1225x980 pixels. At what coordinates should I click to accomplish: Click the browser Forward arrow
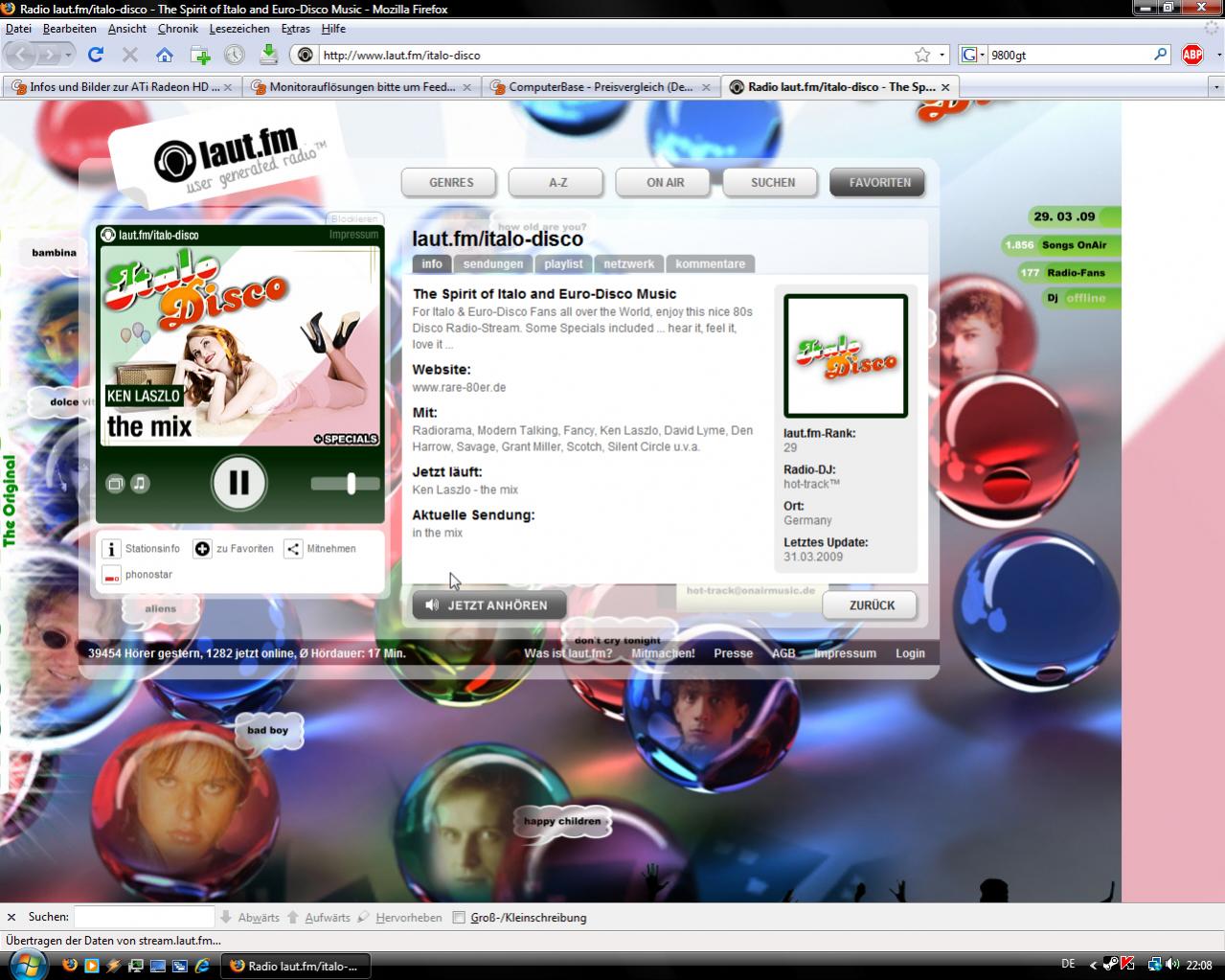pyautogui.click(x=50, y=55)
